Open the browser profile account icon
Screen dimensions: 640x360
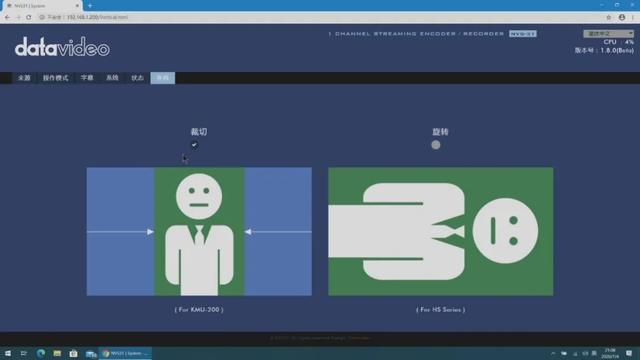[622, 17]
